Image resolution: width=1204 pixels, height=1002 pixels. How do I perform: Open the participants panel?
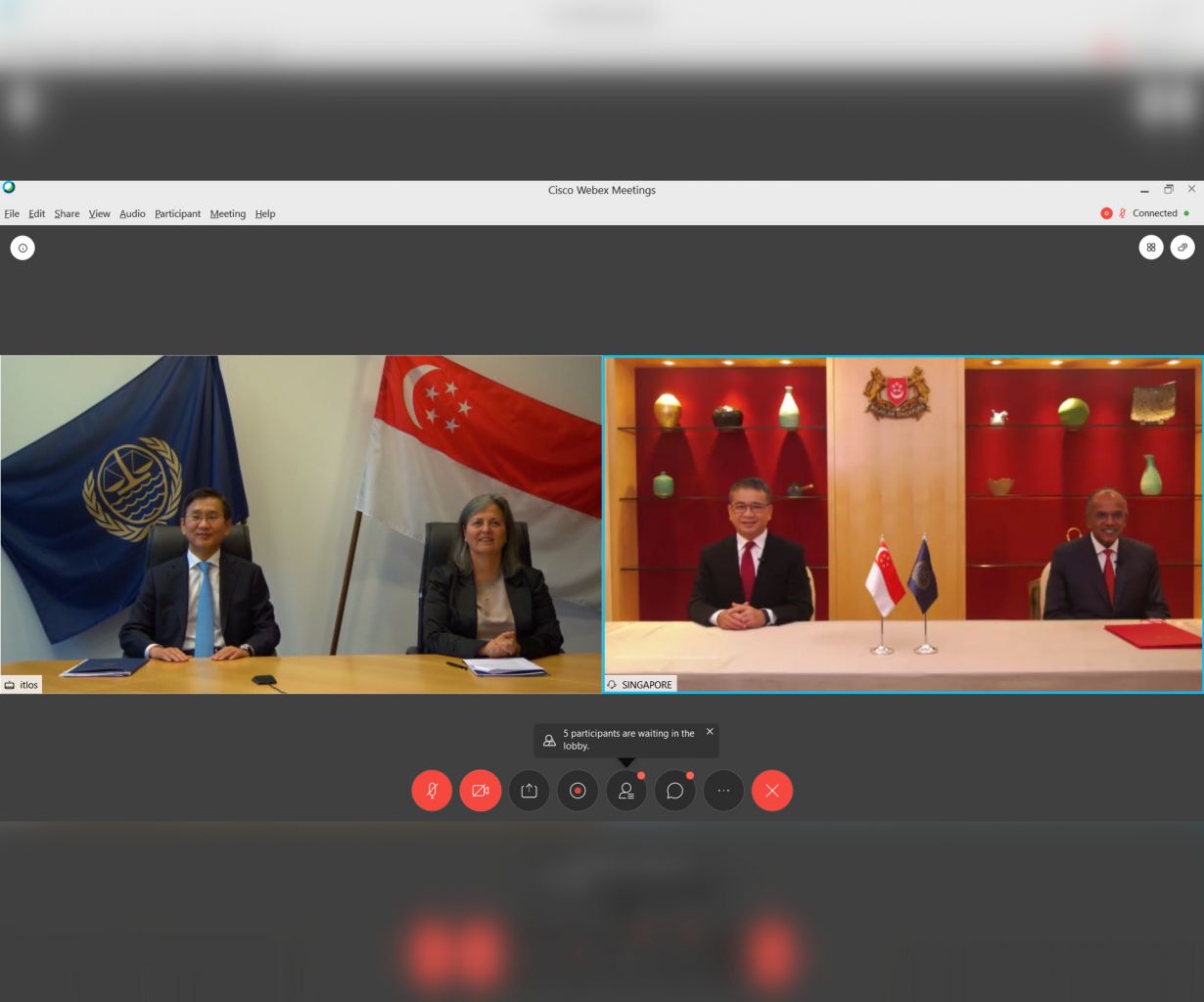coord(626,791)
